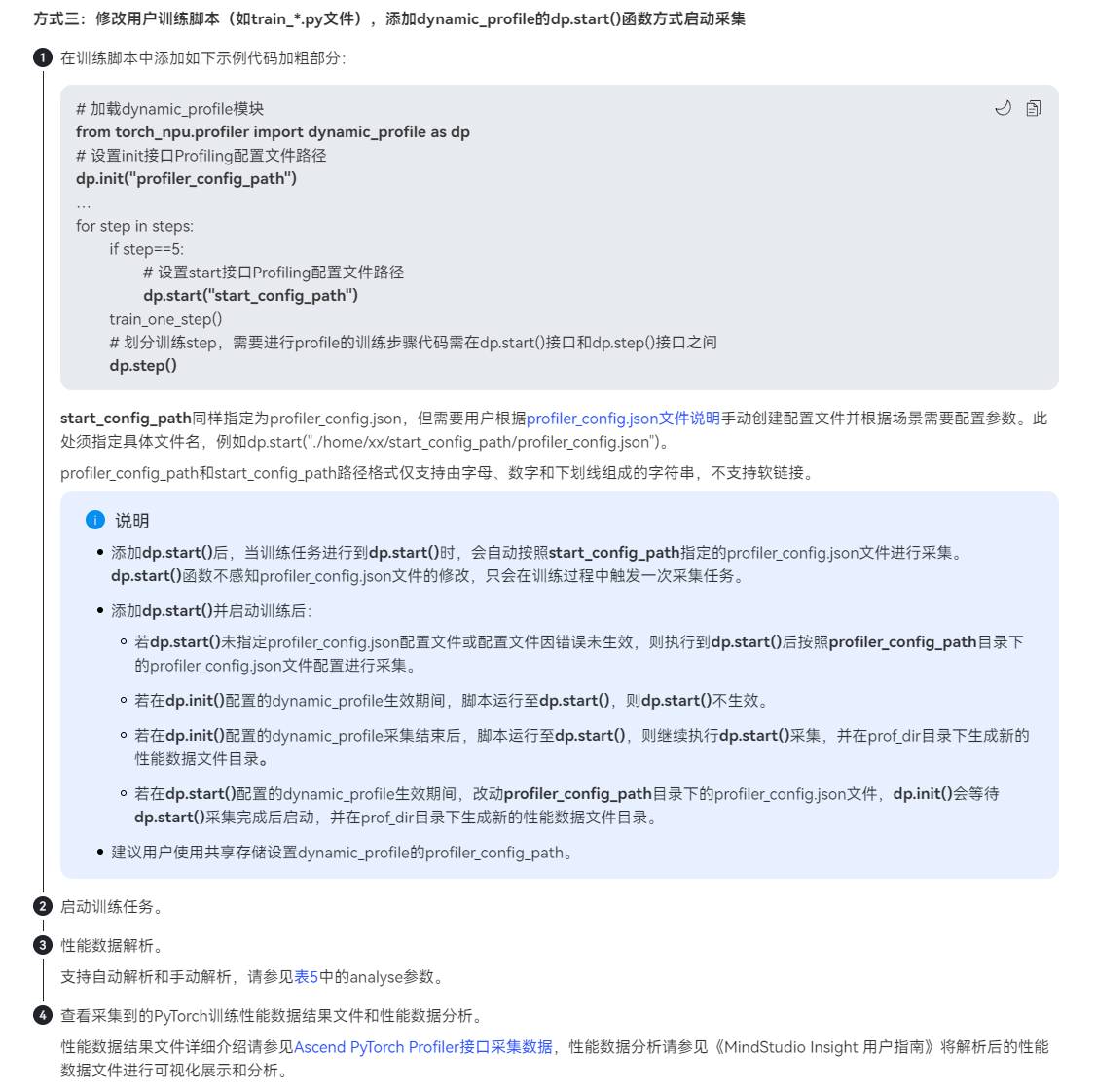Click the bold start_config_path paragraph start

pyautogui.click(x=126, y=419)
